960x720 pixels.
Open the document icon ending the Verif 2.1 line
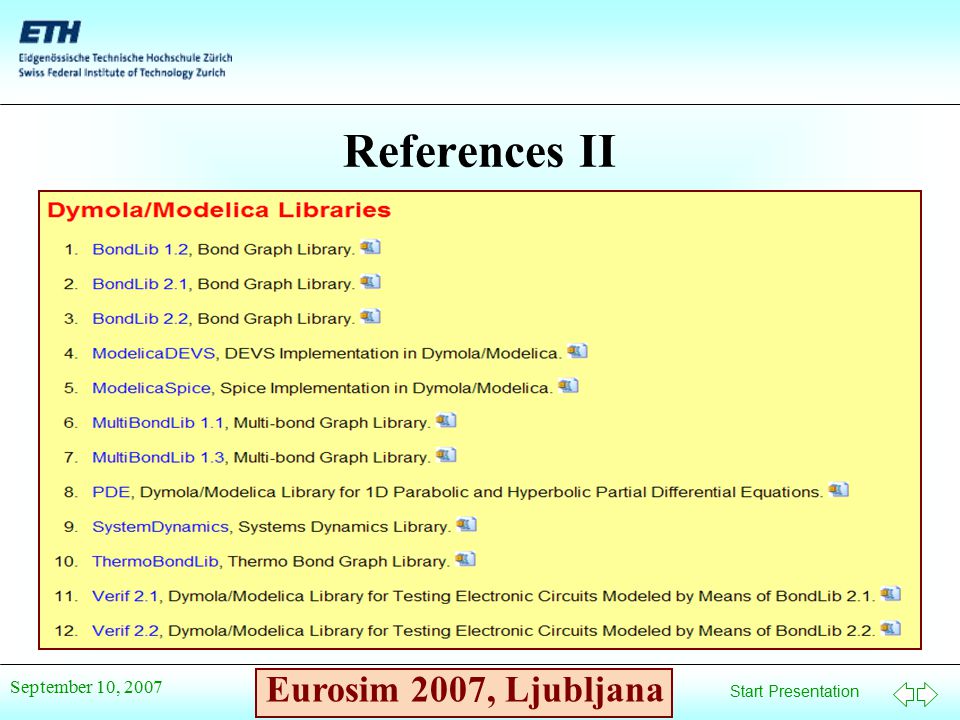[x=891, y=594]
